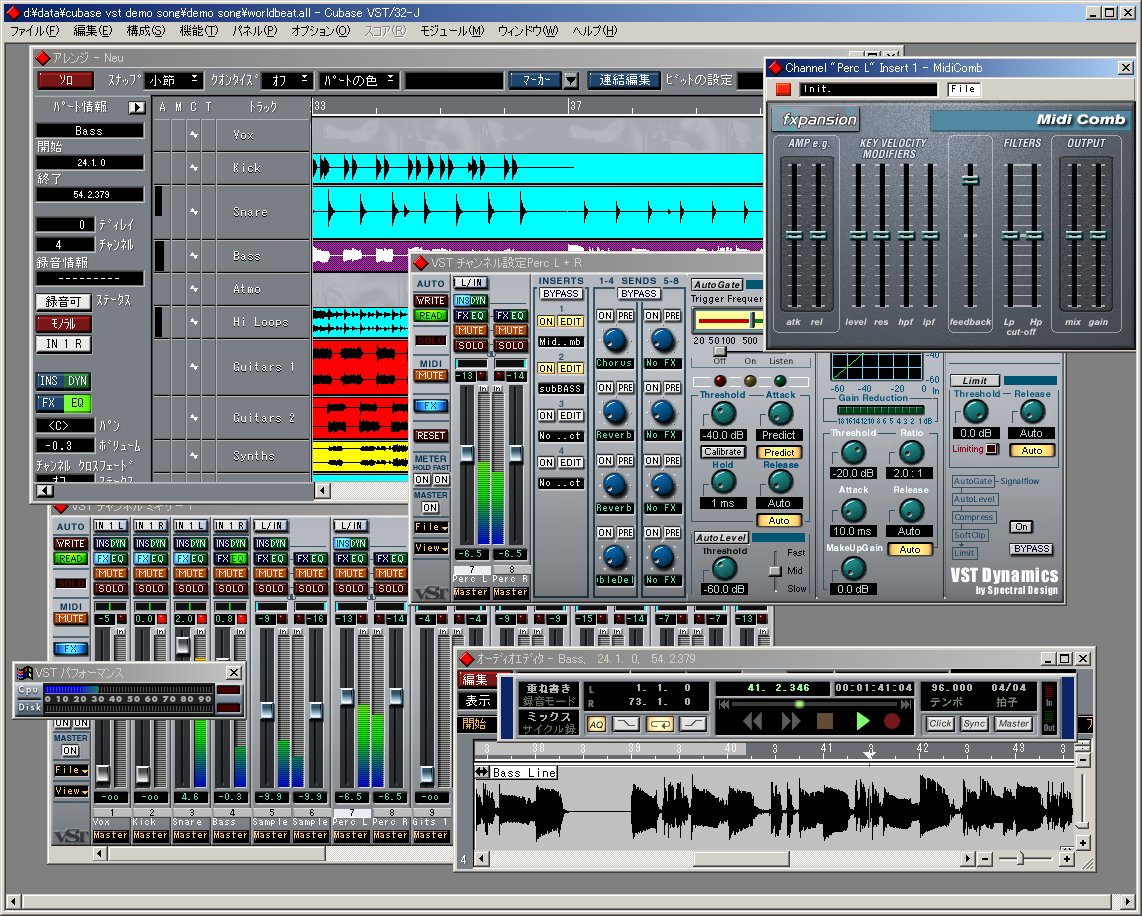Screen dimensions: 1142x916
Task: Enable the punch-in button in the transport bar
Action: point(626,724)
